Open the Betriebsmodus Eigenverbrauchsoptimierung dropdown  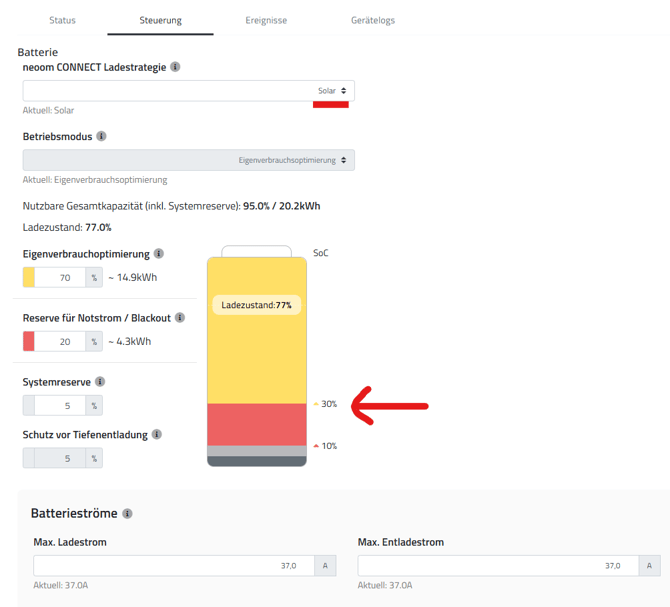188,160
